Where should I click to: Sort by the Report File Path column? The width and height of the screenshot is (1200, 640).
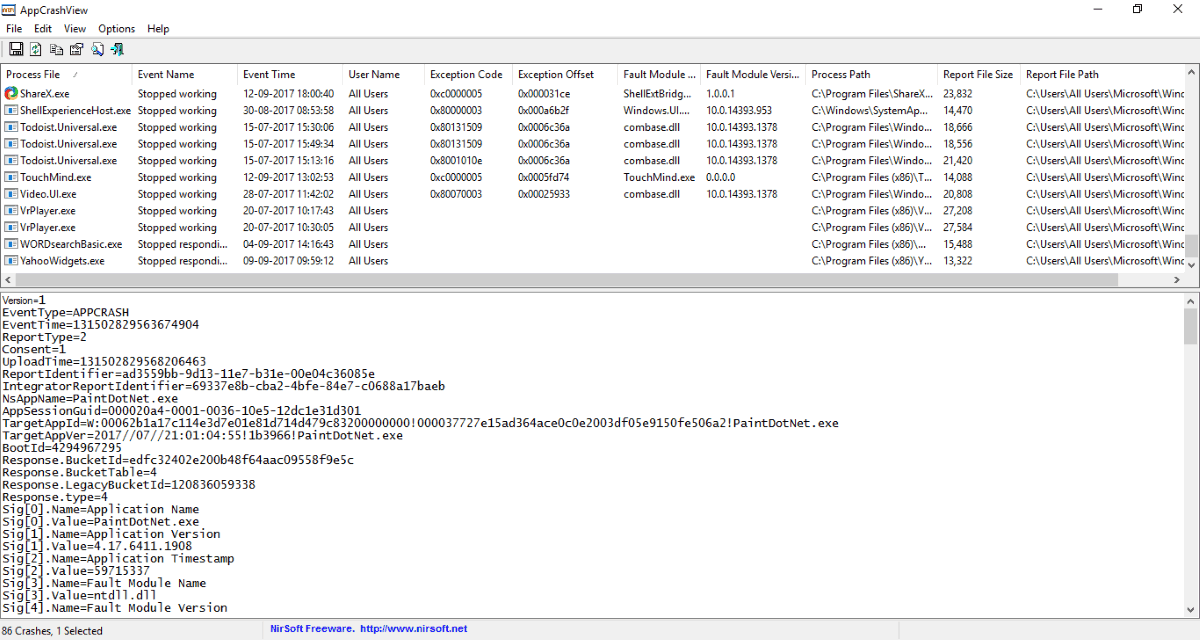coord(1102,74)
